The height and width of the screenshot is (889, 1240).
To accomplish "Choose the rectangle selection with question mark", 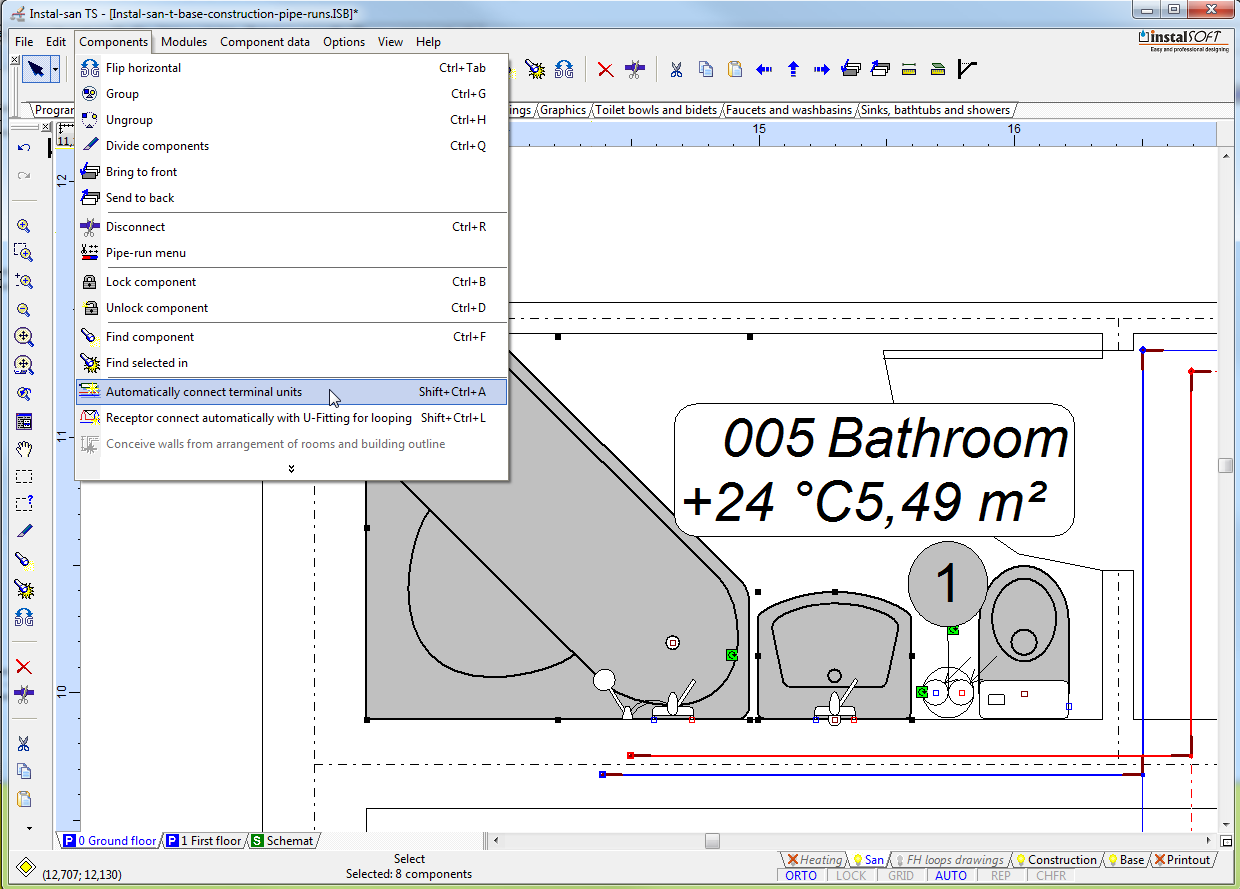I will pyautogui.click(x=24, y=503).
